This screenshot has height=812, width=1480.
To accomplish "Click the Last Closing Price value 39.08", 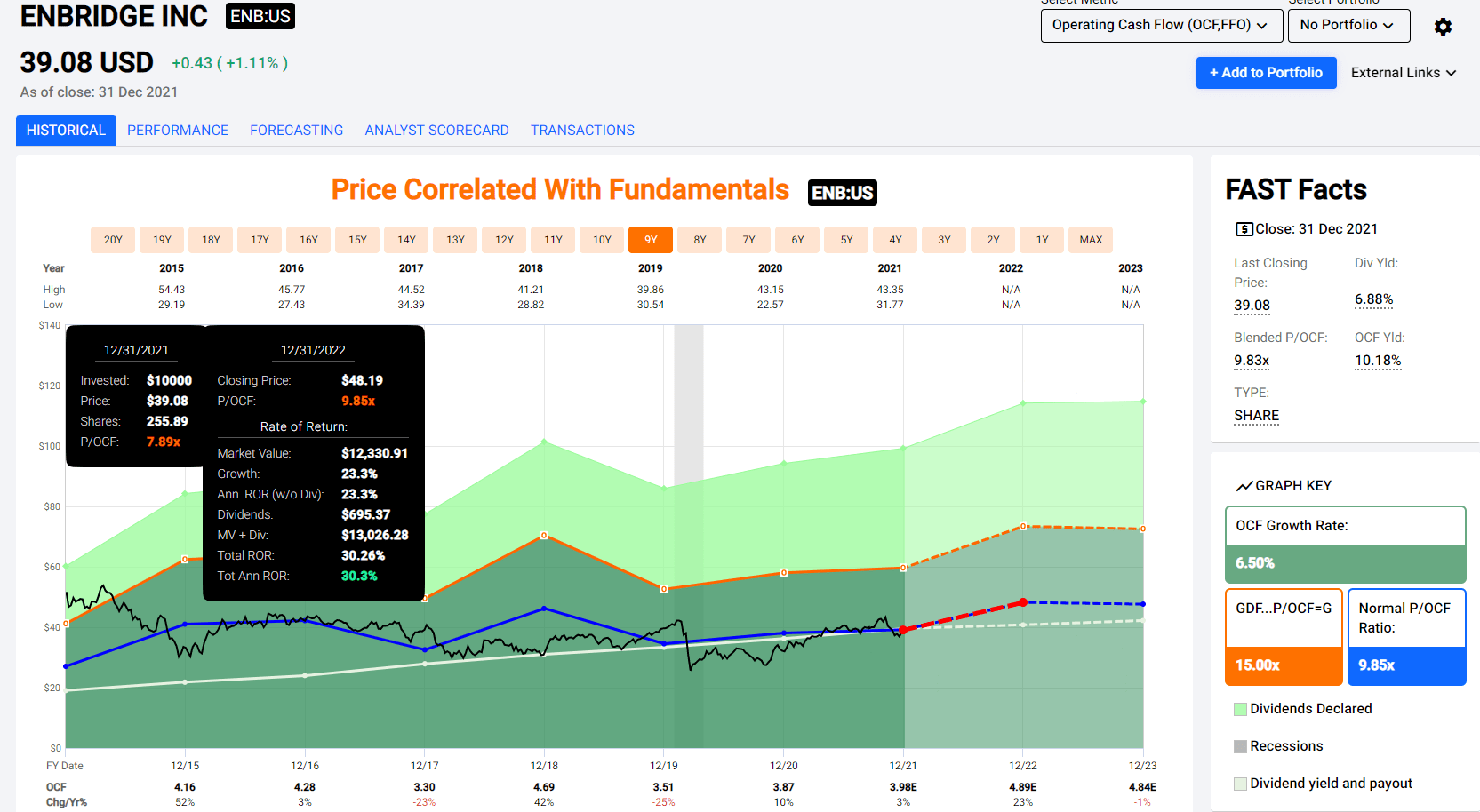I will click(1252, 306).
